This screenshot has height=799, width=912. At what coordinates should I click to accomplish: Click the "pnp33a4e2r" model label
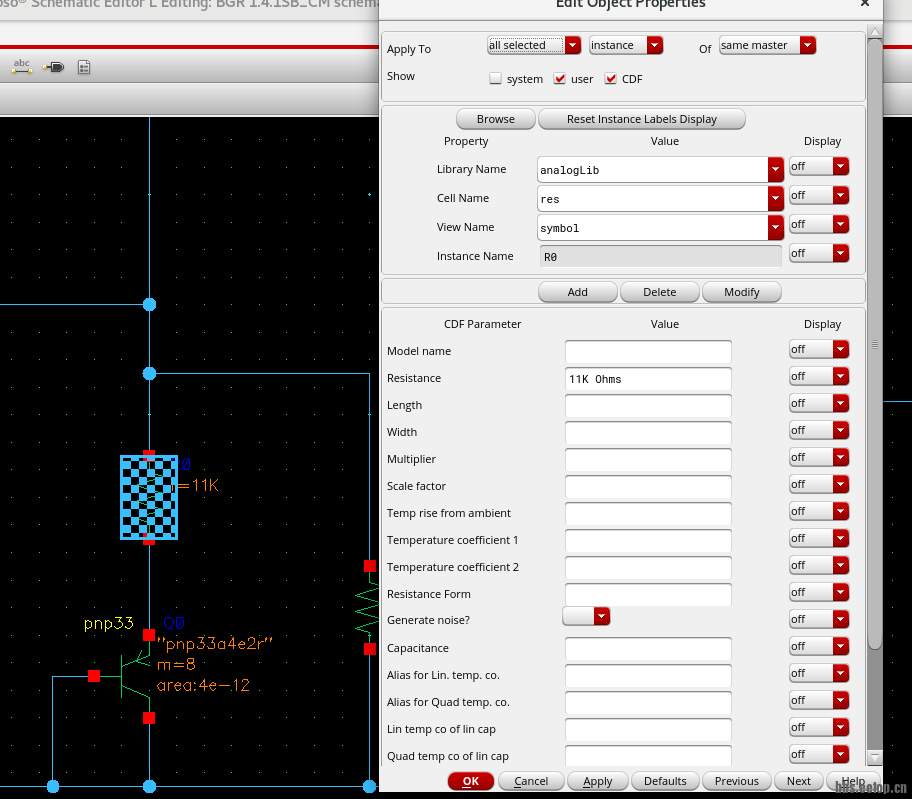[x=215, y=644]
